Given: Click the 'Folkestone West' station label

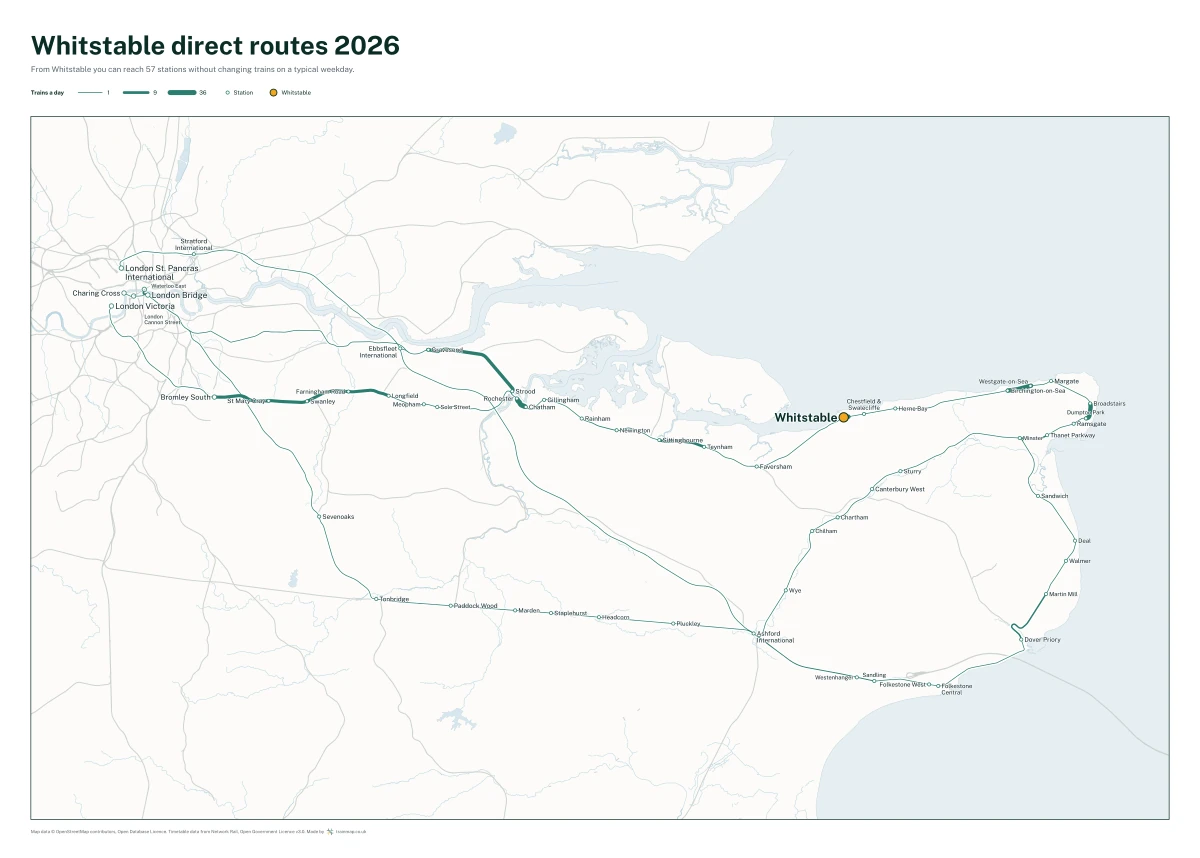Looking at the screenshot, I should 903,684.
